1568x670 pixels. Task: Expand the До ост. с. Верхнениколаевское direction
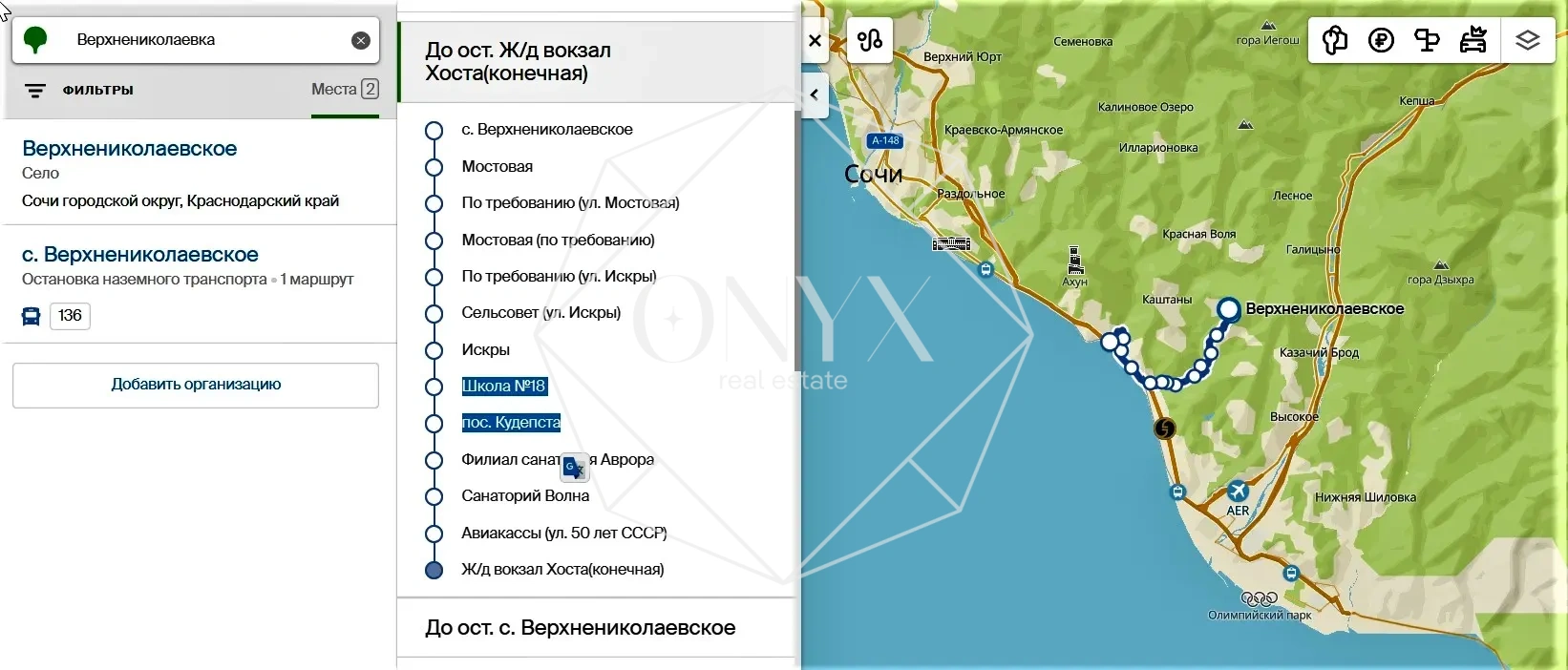[x=580, y=628]
